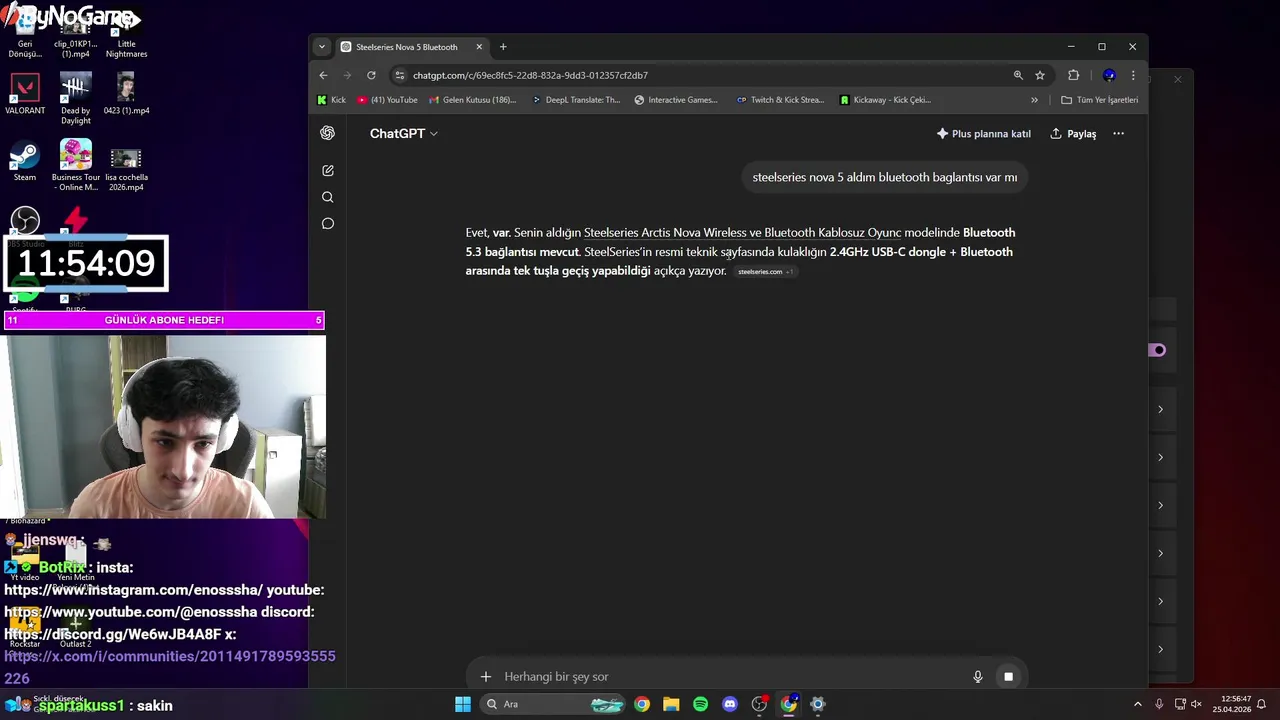Open Tüm Yer İşaretleri bookmarks folder
Screen dimensions: 1280x720
point(1100,100)
